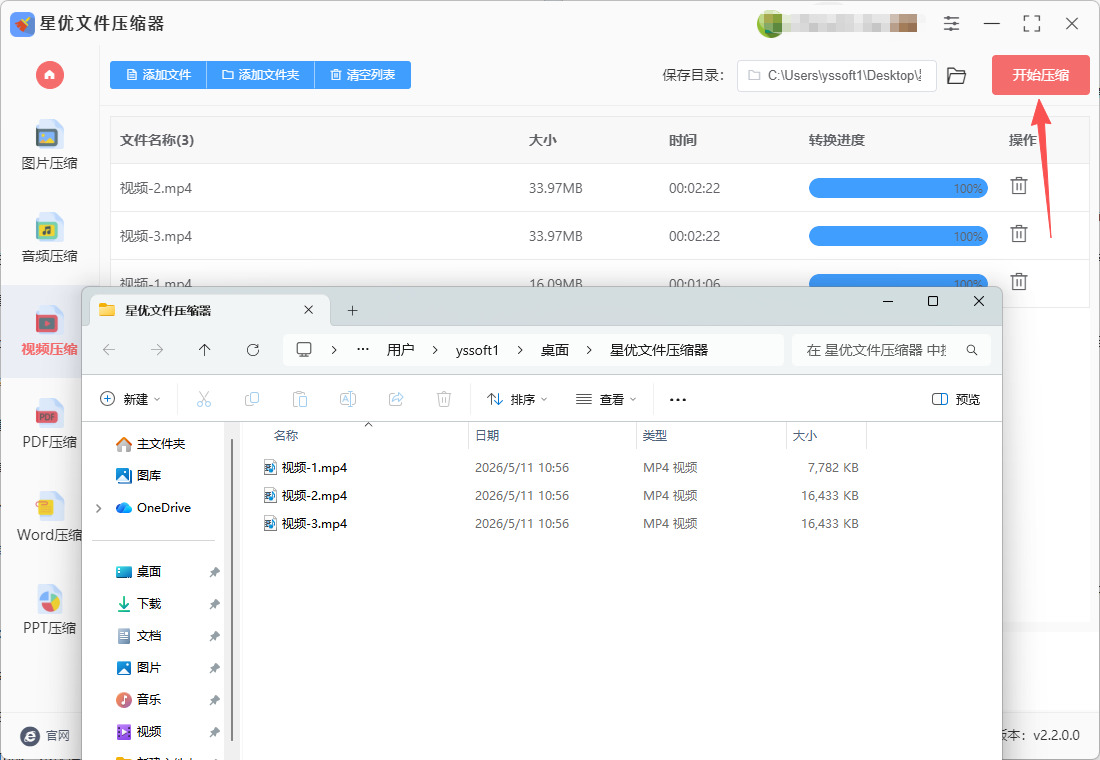Open PDF压缩 in the sidebar
1100x760 pixels.
pyautogui.click(x=49, y=424)
